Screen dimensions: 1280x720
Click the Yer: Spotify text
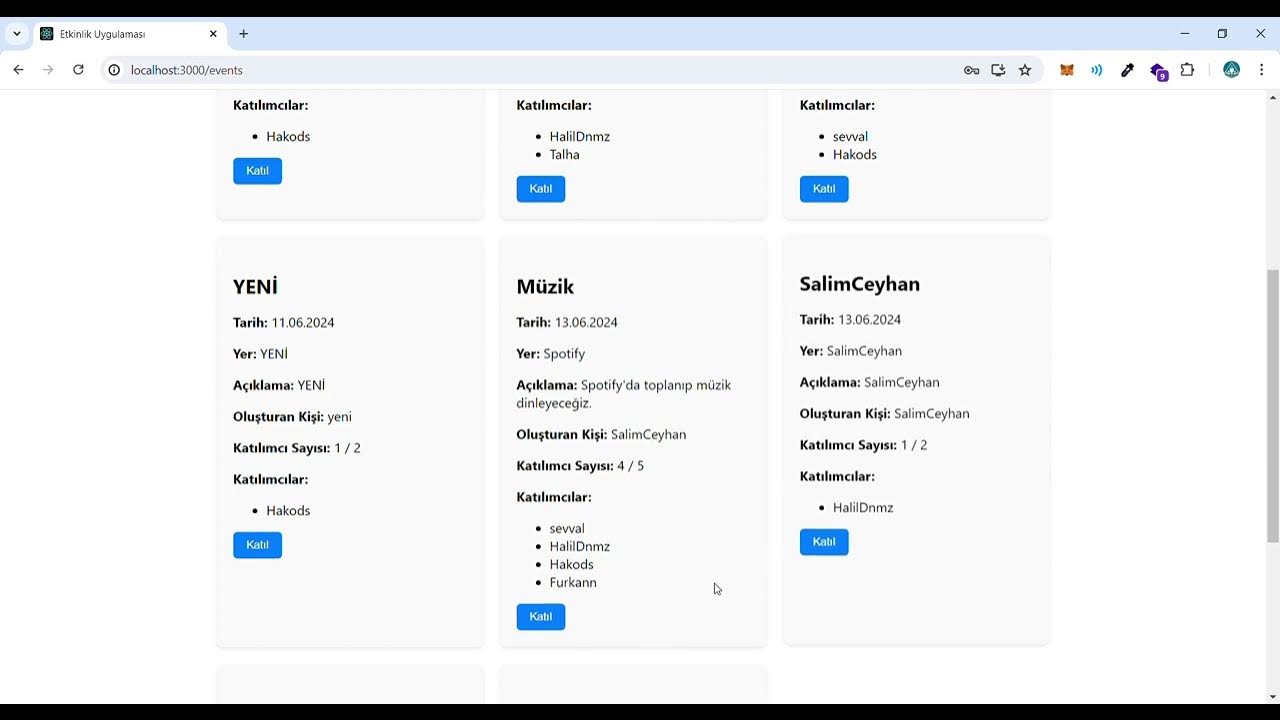coord(551,354)
